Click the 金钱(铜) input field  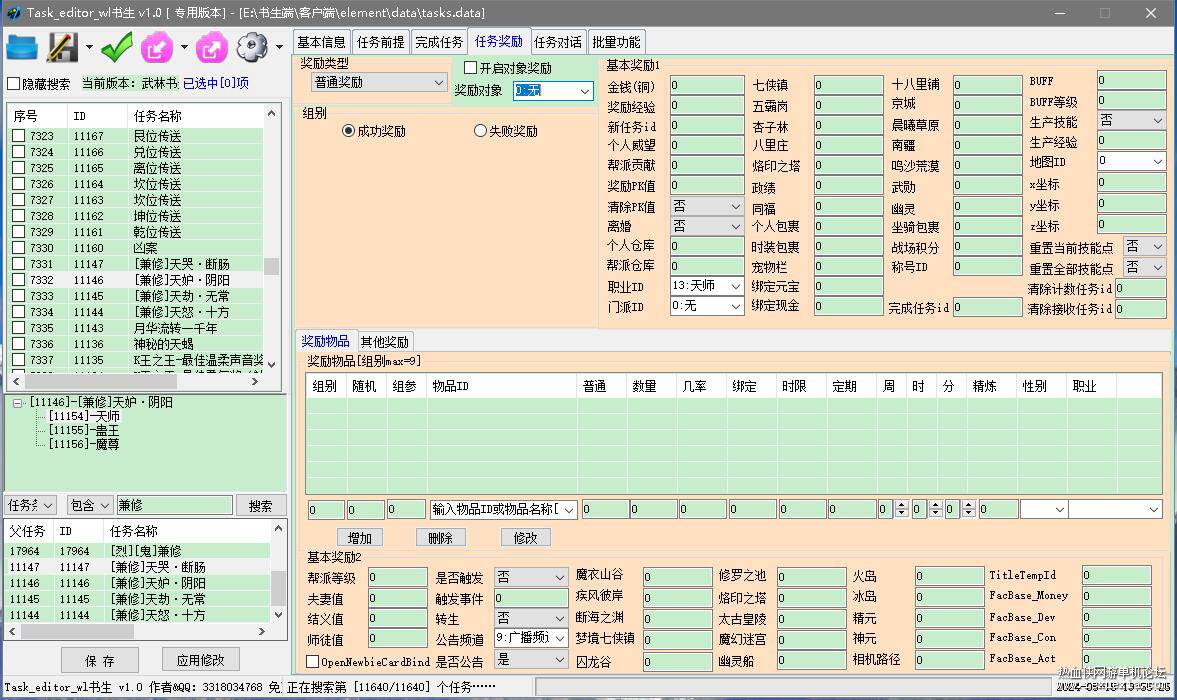(706, 85)
